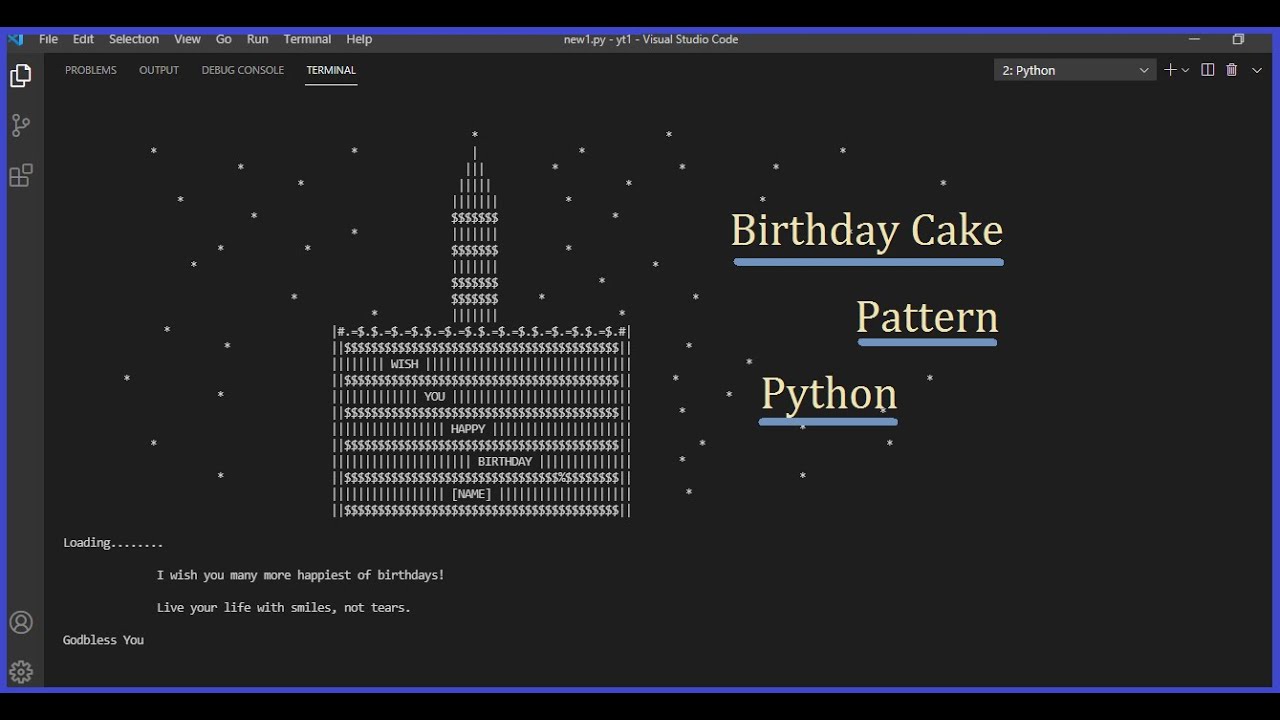Open the View menu
Screen dimensions: 1280x720
point(187,39)
